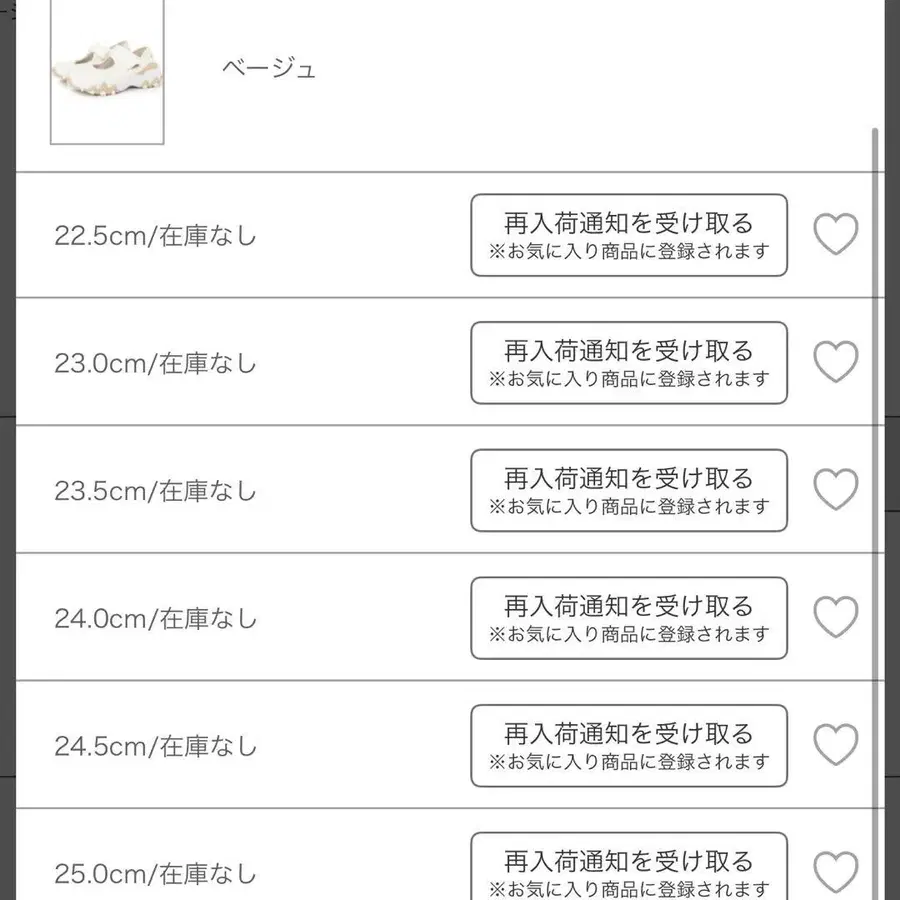Screen dimensions: 900x900
Task: Select the 24.5cm/在庫なし size row text
Action: pos(155,746)
